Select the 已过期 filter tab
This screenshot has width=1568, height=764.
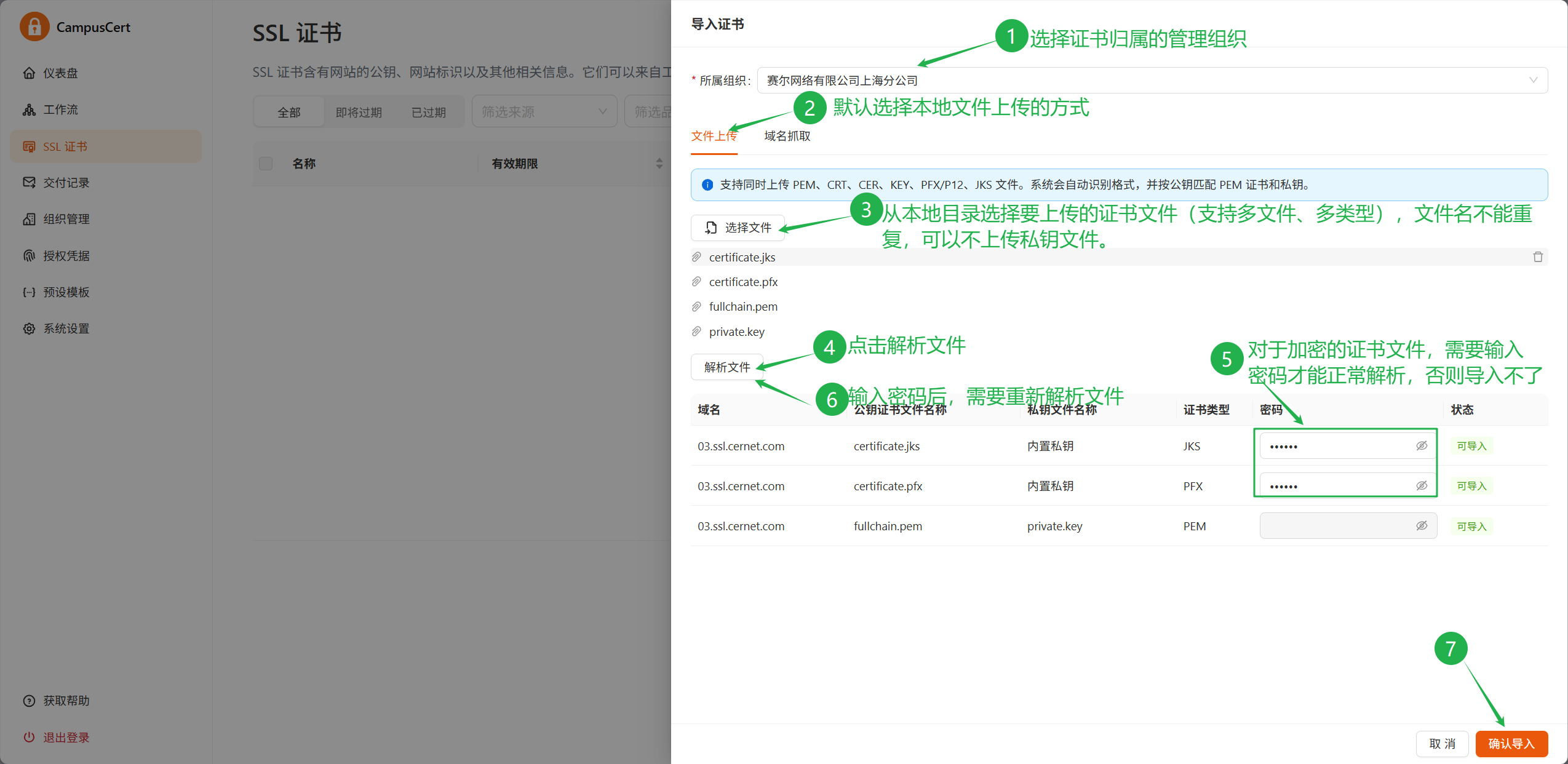click(428, 112)
